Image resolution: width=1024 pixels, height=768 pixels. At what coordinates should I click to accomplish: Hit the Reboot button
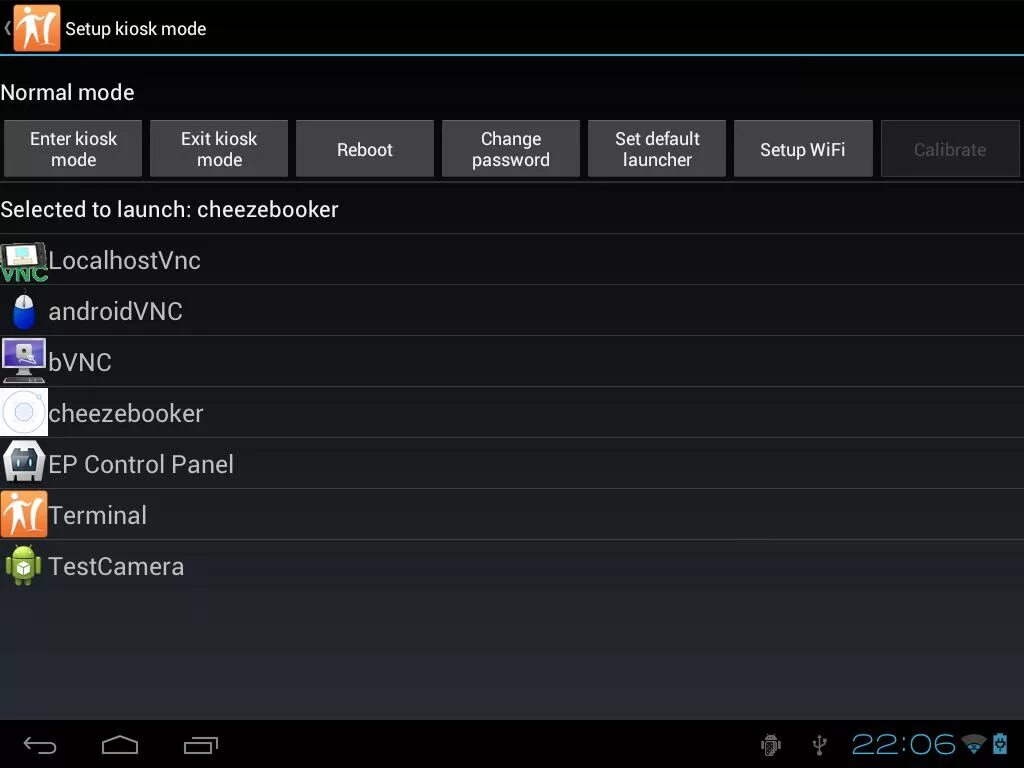365,149
